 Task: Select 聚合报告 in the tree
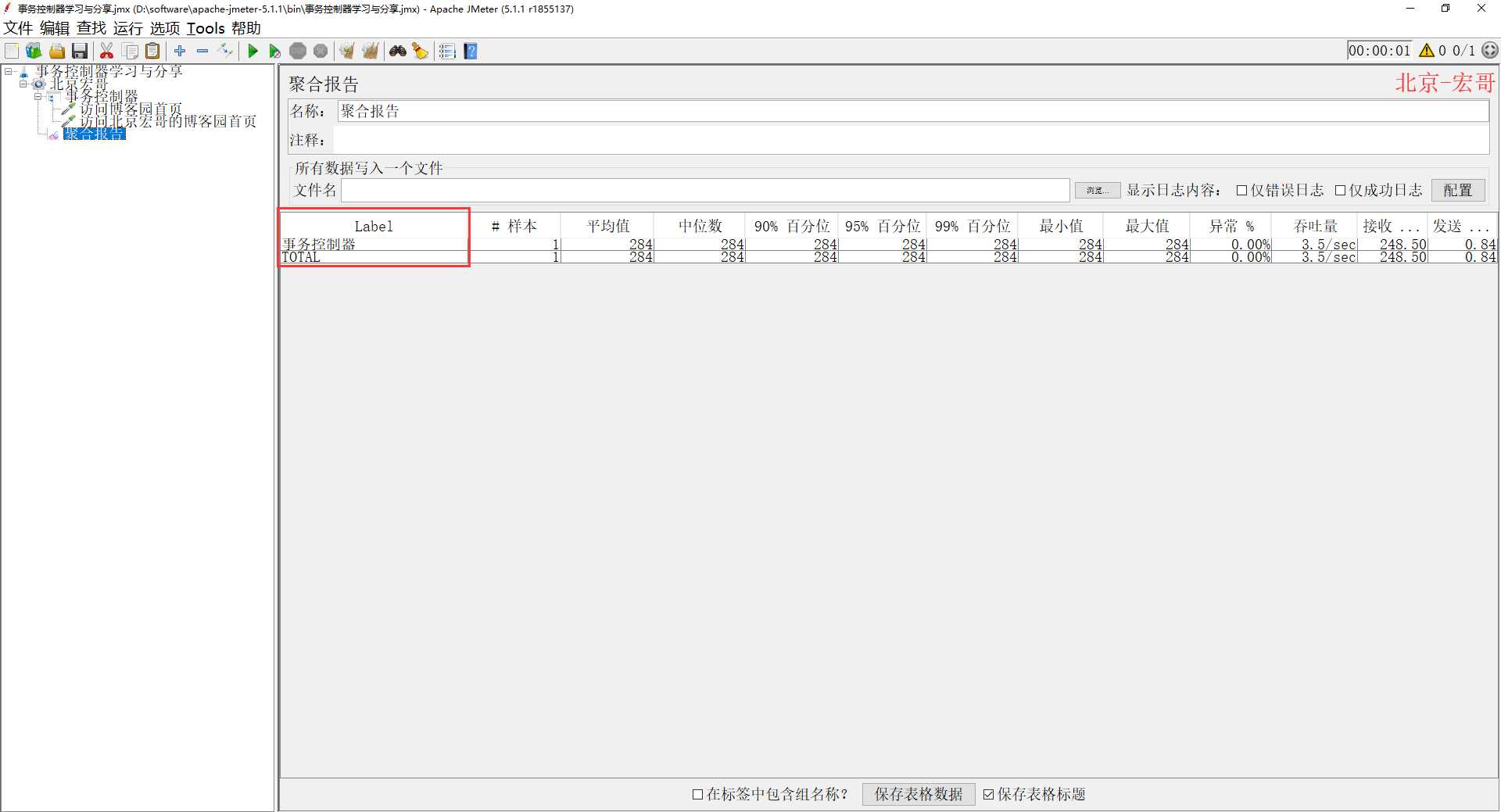pos(94,134)
